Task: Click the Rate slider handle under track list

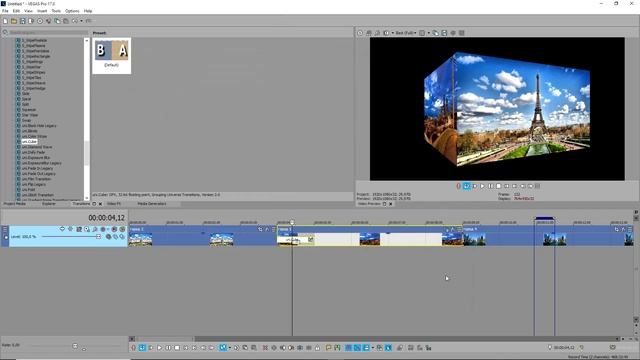Action: [75, 346]
